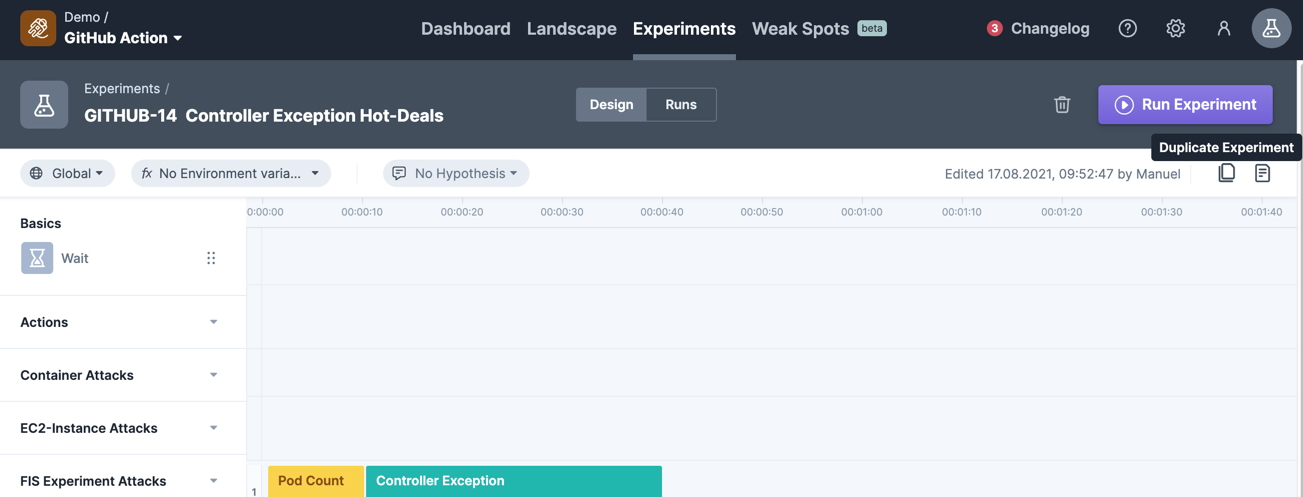Open the help question mark icon
The image size is (1303, 497).
[x=1127, y=28]
